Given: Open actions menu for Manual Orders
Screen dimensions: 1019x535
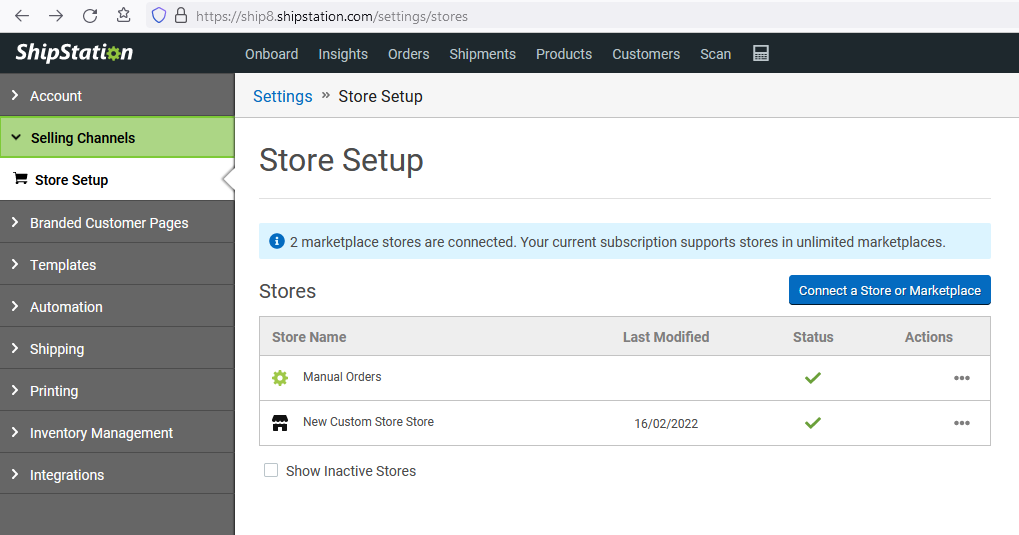Looking at the screenshot, I should 961,378.
